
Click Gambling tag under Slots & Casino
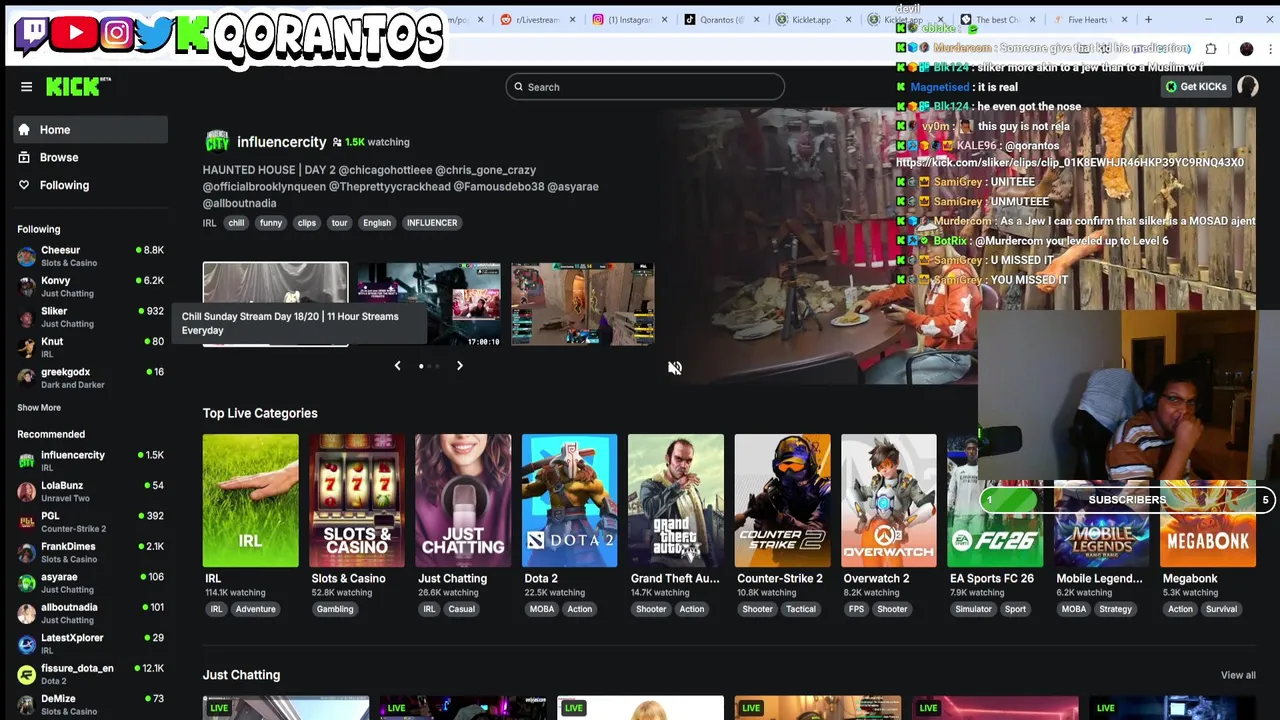[335, 609]
